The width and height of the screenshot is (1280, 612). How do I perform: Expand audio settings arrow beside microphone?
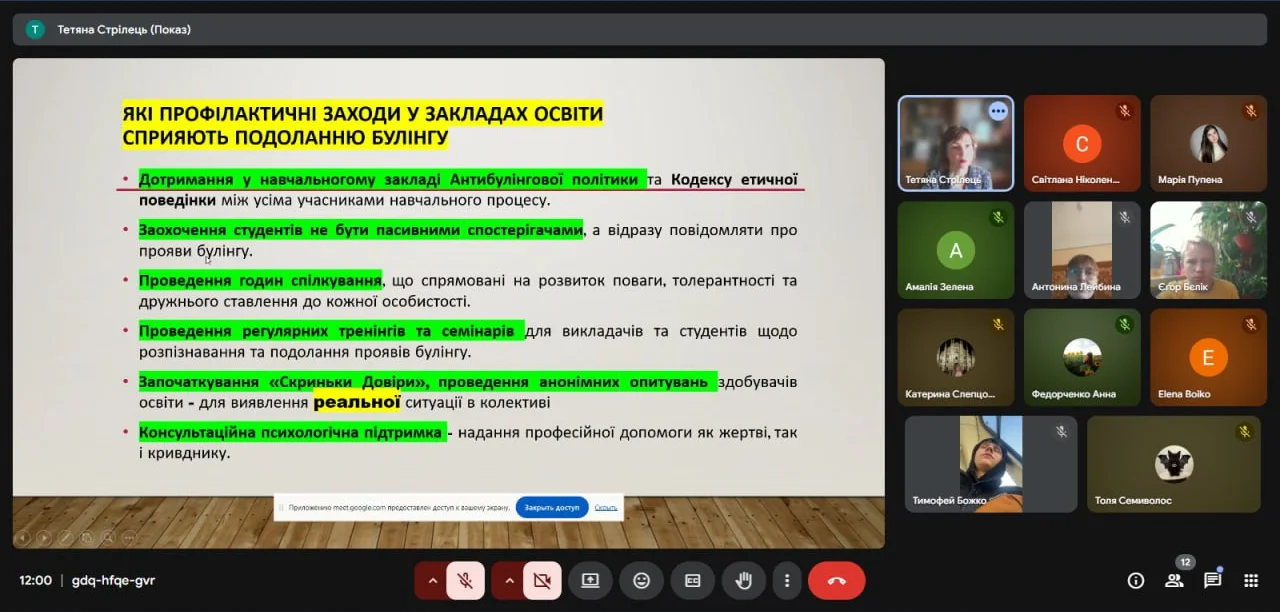(x=432, y=580)
